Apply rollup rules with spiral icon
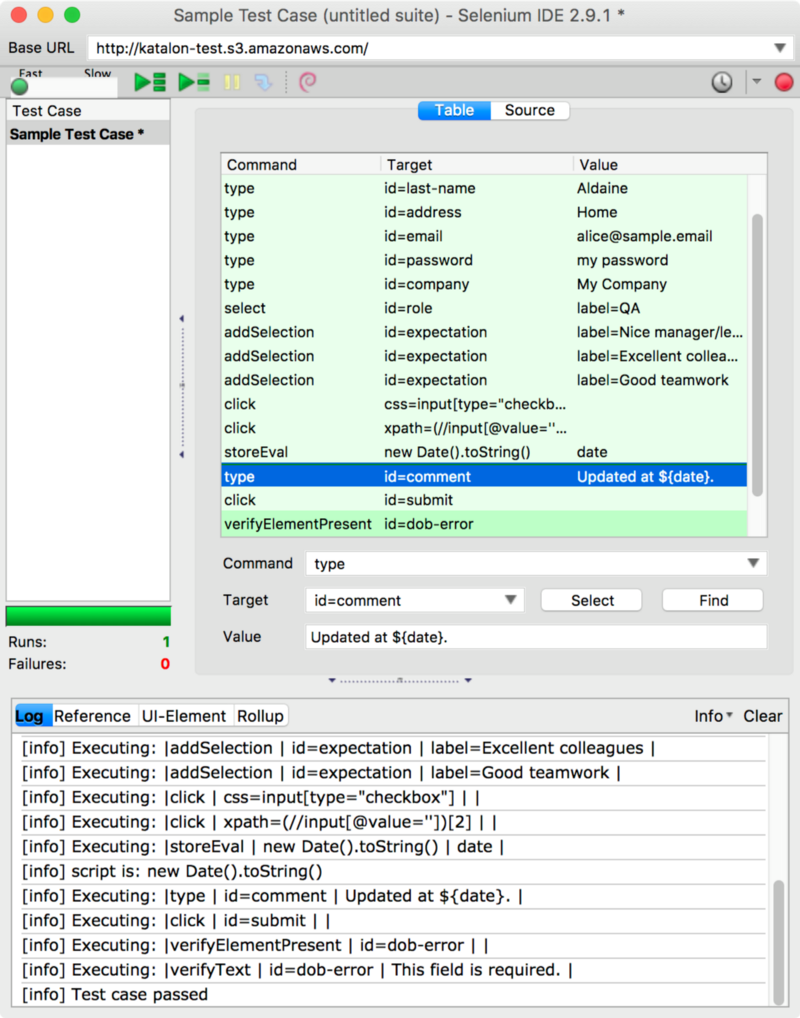Viewport: 800px width, 1018px height. [307, 82]
